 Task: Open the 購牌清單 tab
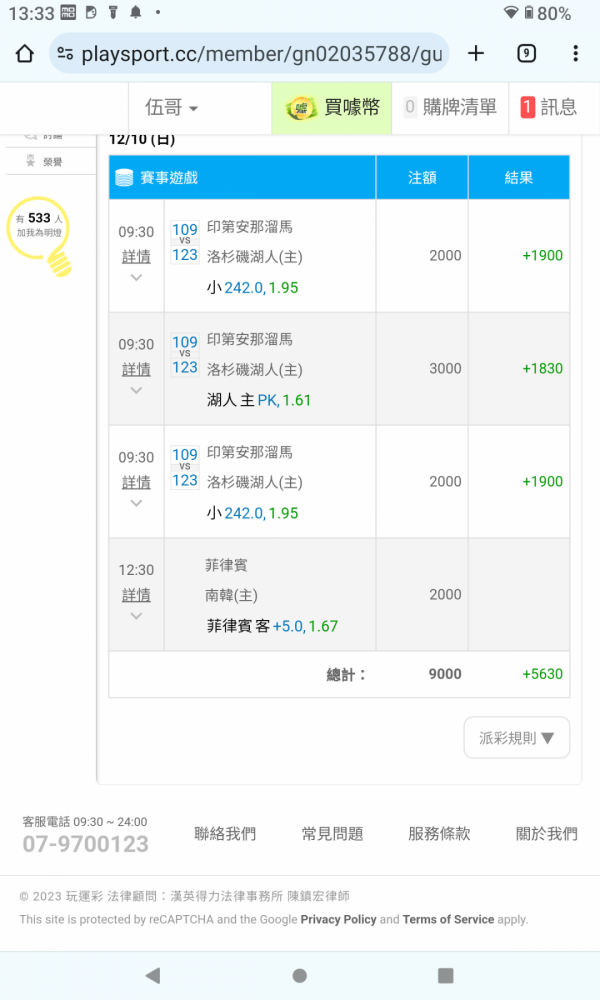(x=450, y=107)
